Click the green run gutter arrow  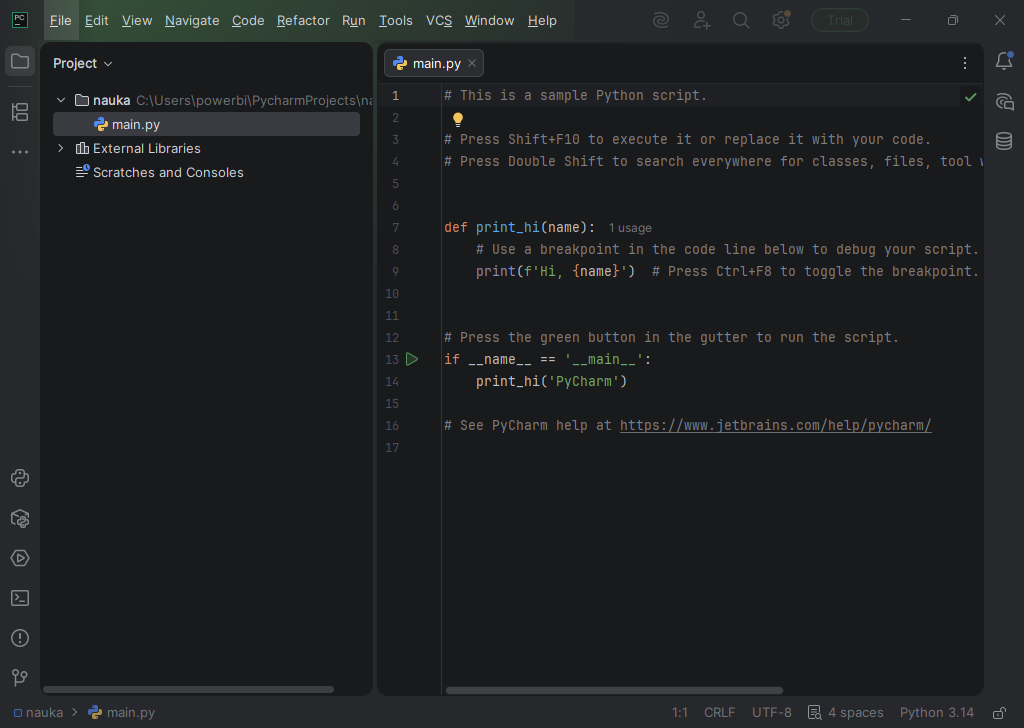click(x=412, y=359)
